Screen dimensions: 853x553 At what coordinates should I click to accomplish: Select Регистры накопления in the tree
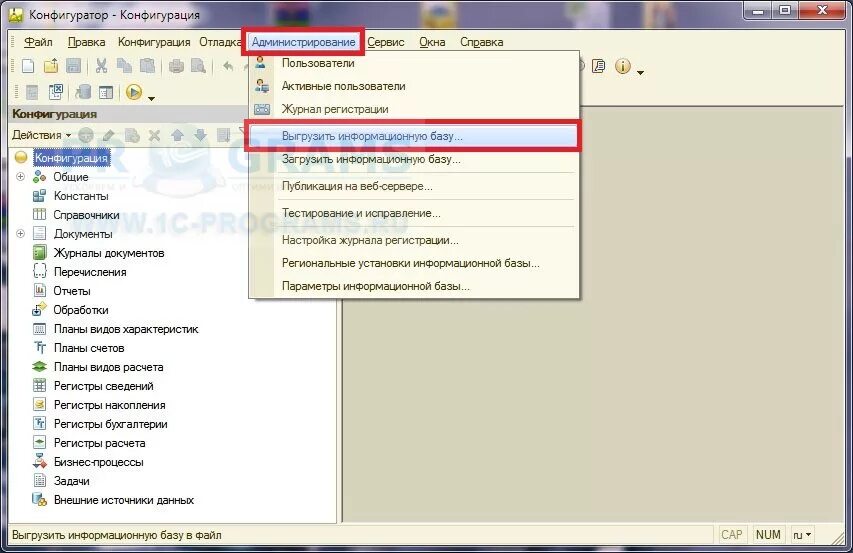tap(109, 405)
